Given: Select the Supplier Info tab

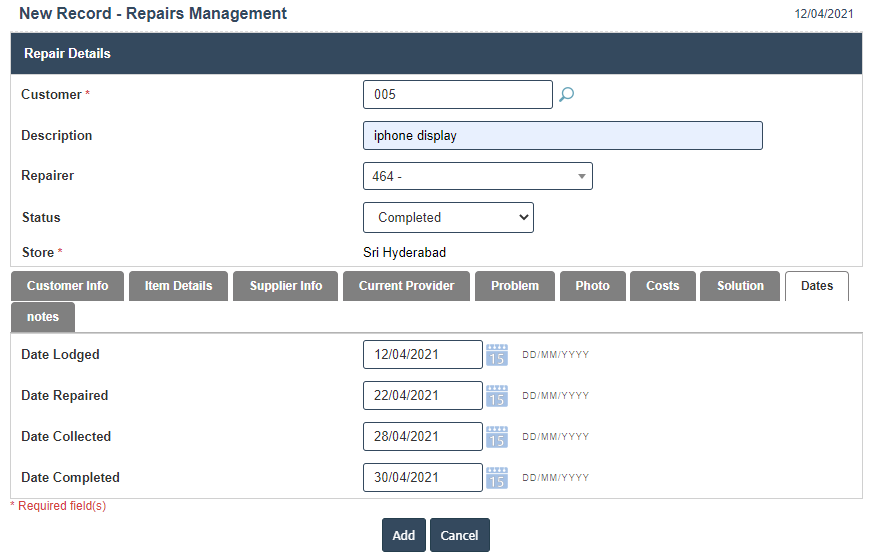Looking at the screenshot, I should (x=286, y=286).
